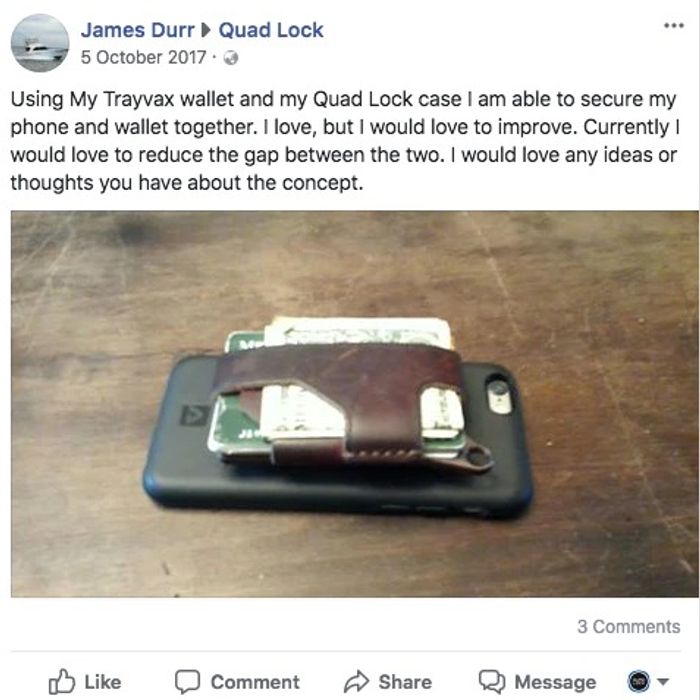
Task: Click the post text about Trayvax wallet
Action: point(345,141)
